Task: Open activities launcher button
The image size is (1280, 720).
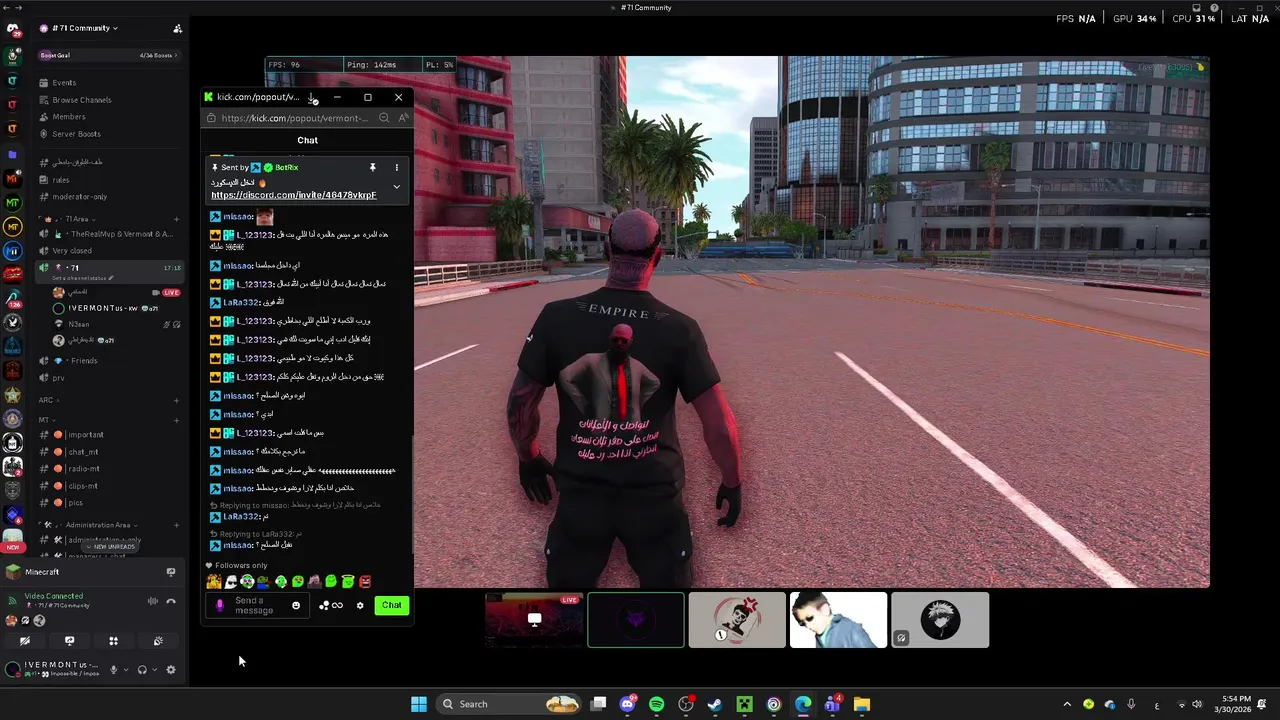Action: pos(113,641)
